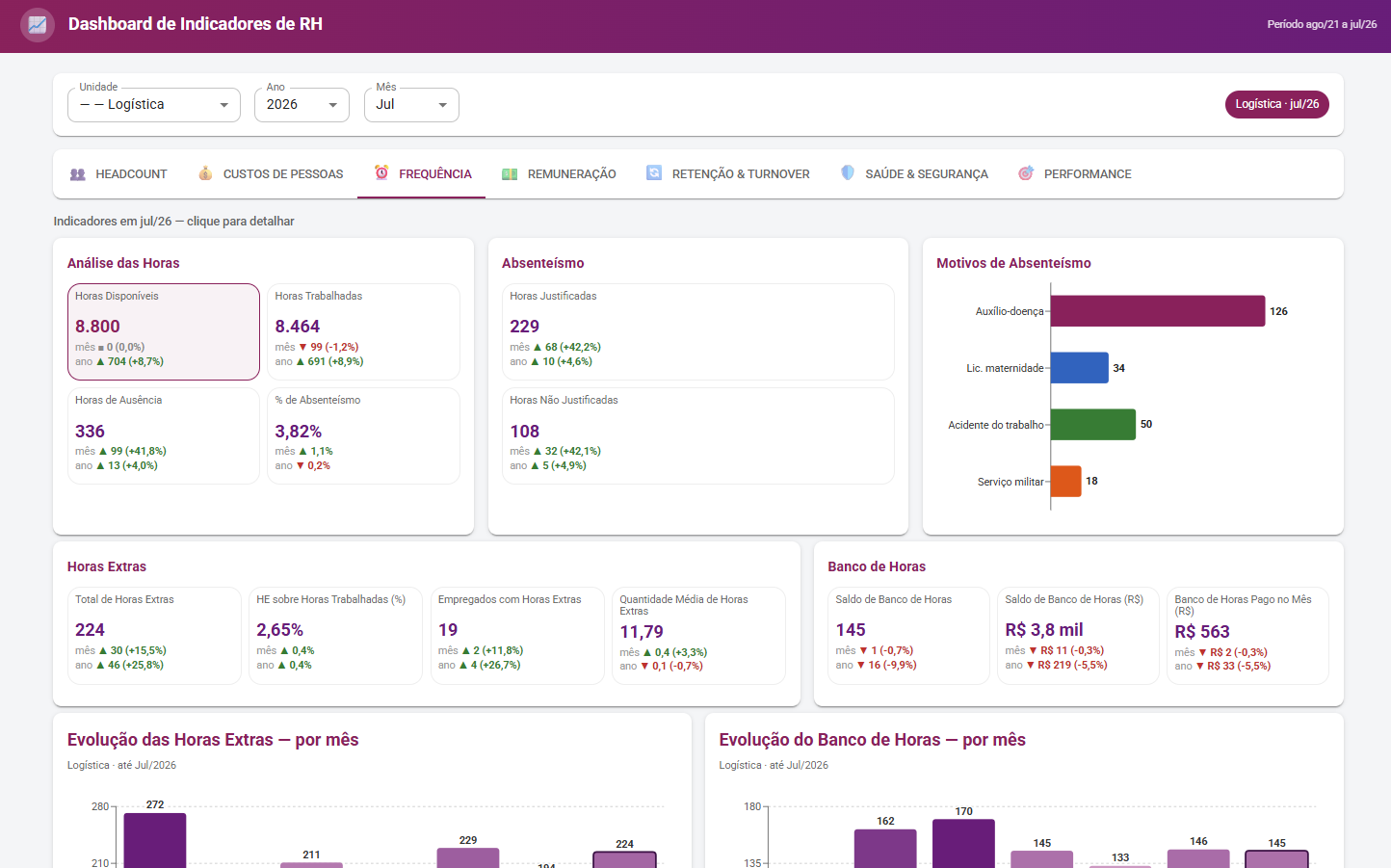Click the Horas Não Justificadas card

[x=698, y=435]
